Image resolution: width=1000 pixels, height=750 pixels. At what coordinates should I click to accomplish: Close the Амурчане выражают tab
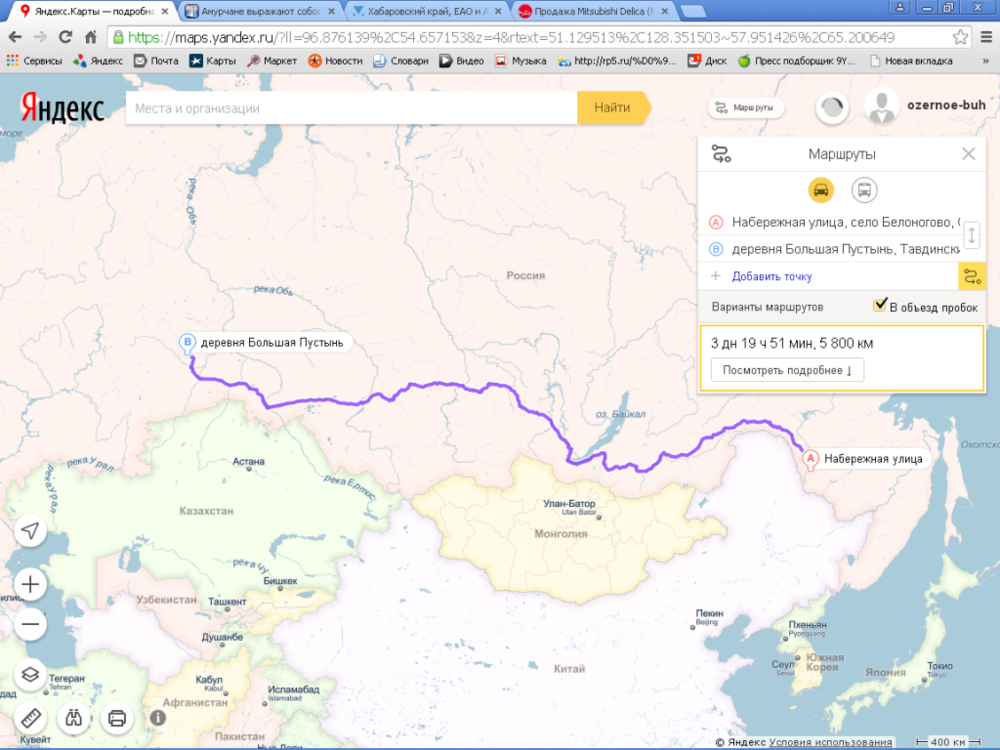tap(331, 11)
